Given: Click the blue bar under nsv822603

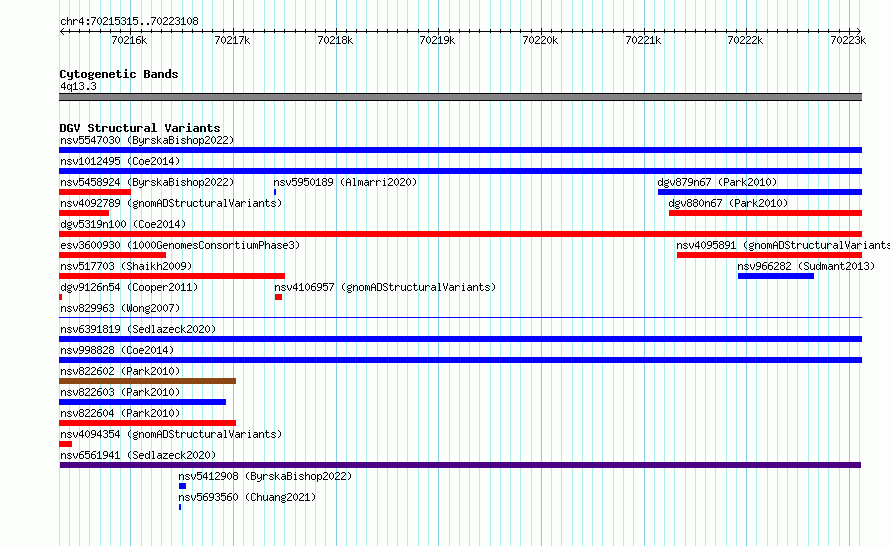Looking at the screenshot, I should pos(142,402).
